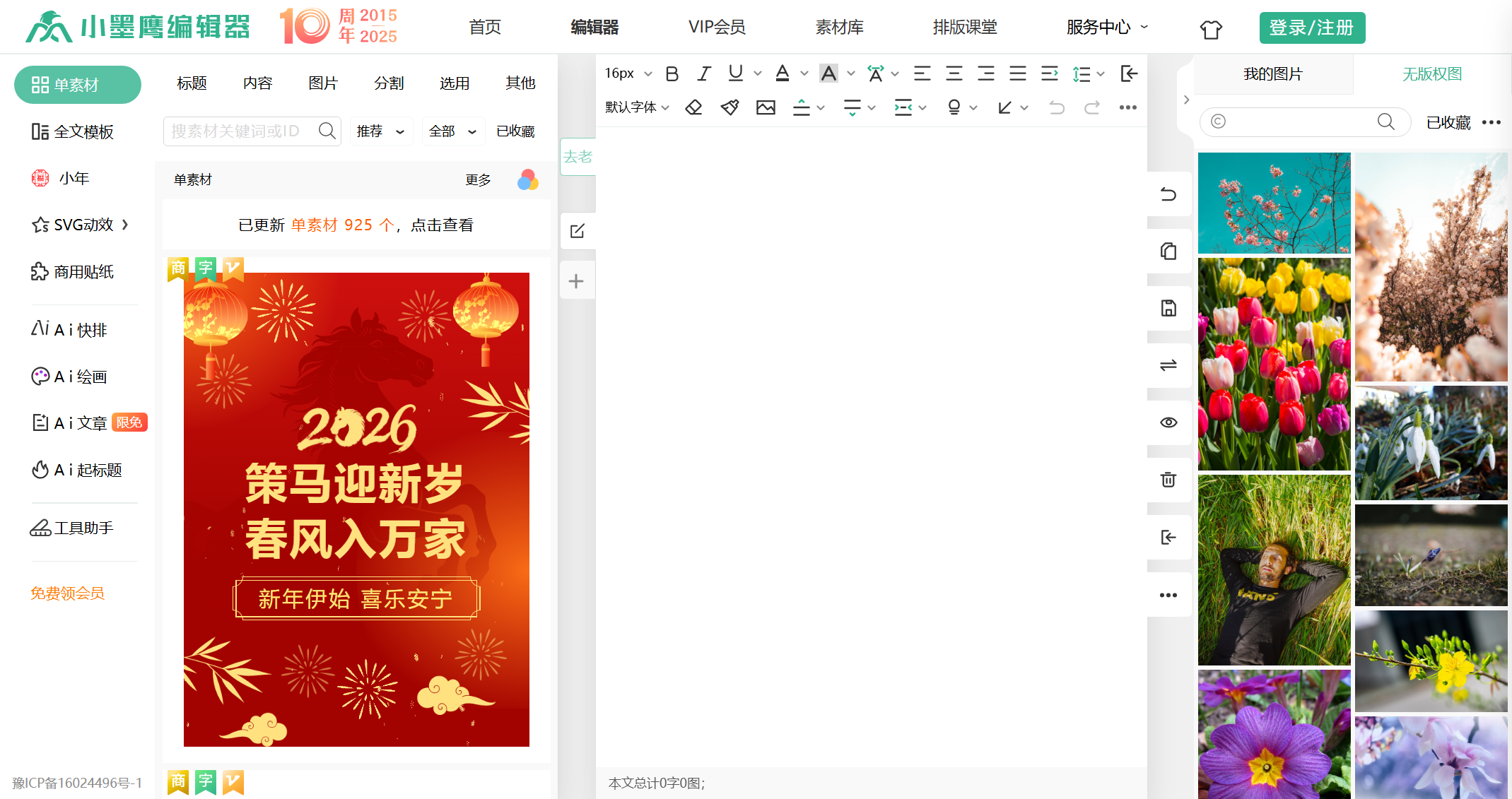Click the 已更新 单素材 925 个 update notice

356,225
